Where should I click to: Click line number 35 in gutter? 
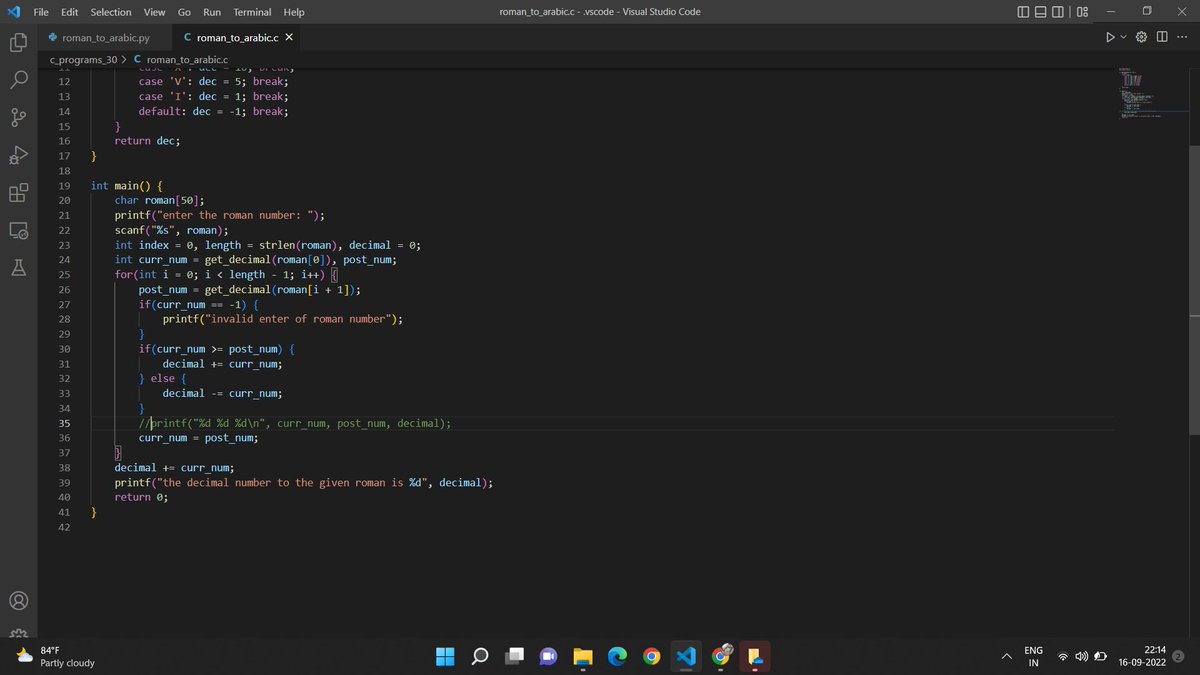click(x=64, y=423)
